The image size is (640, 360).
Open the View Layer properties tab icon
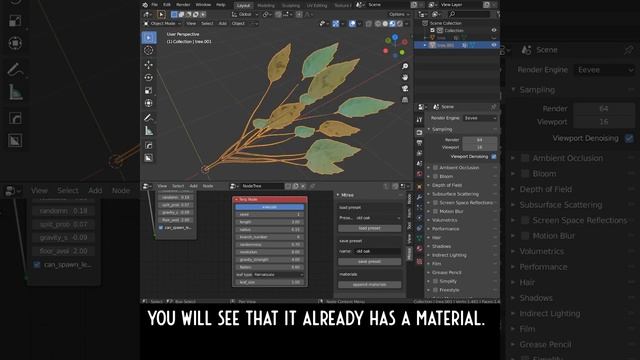(419, 153)
